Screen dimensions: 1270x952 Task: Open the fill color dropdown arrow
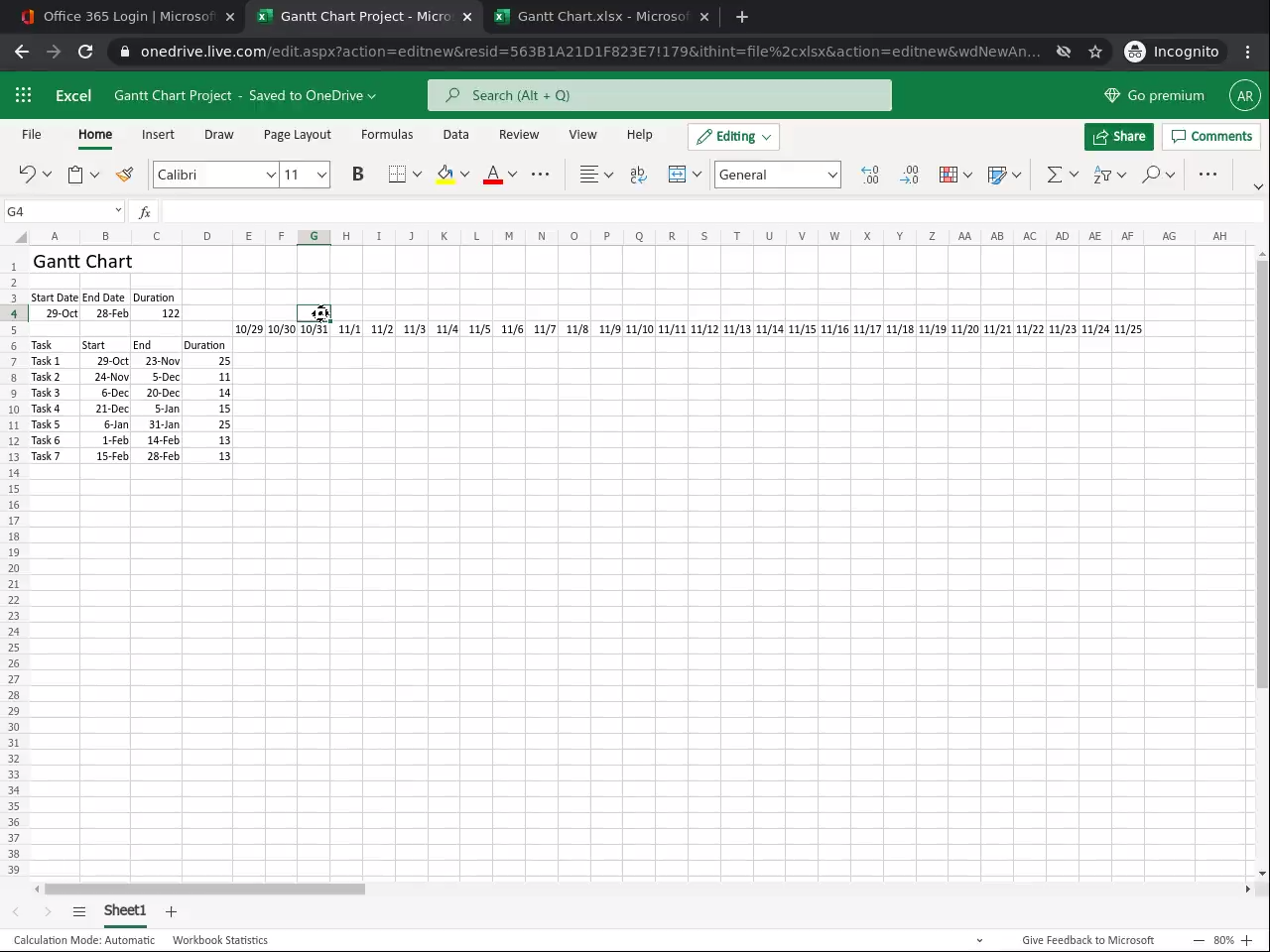pyautogui.click(x=464, y=175)
